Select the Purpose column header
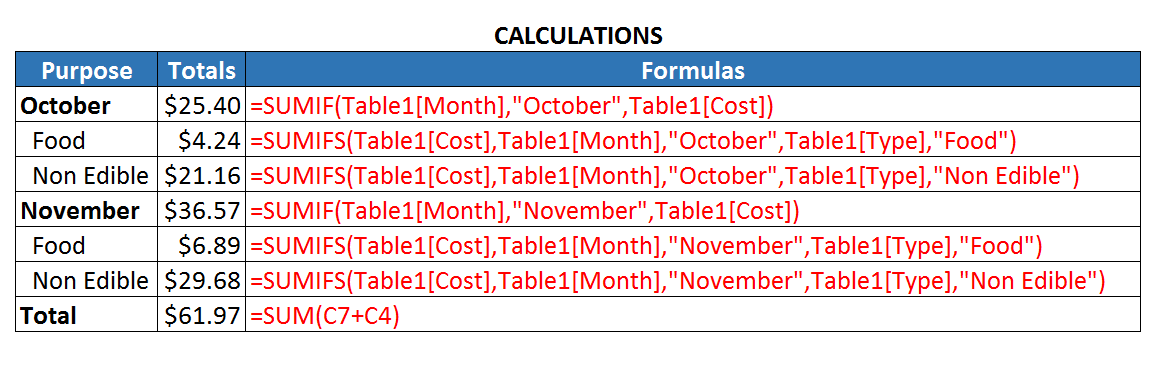Image resolution: width=1159 pixels, height=368 pixels. 86,70
